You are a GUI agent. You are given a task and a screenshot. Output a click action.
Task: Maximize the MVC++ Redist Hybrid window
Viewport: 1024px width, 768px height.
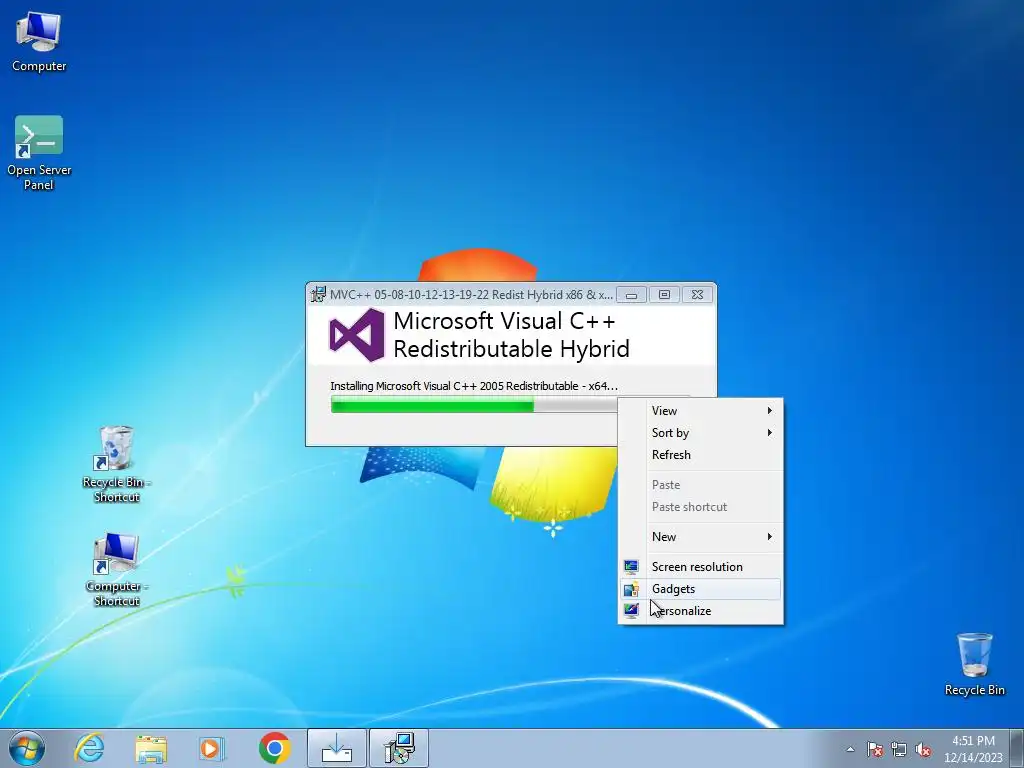664,295
